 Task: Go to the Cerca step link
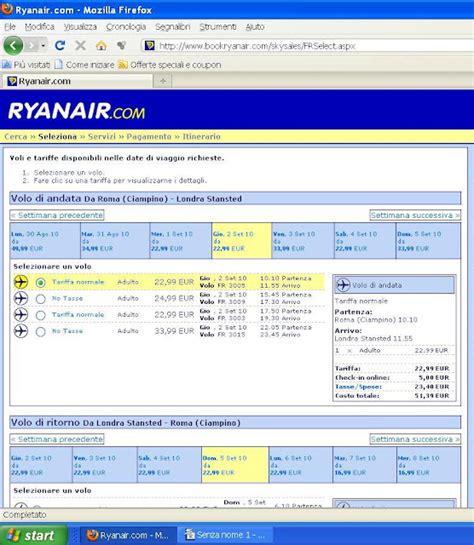(x=16, y=137)
